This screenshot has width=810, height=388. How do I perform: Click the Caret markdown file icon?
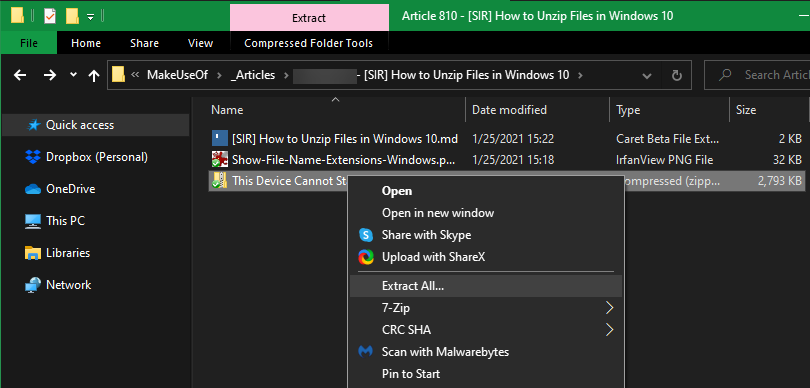pos(220,138)
